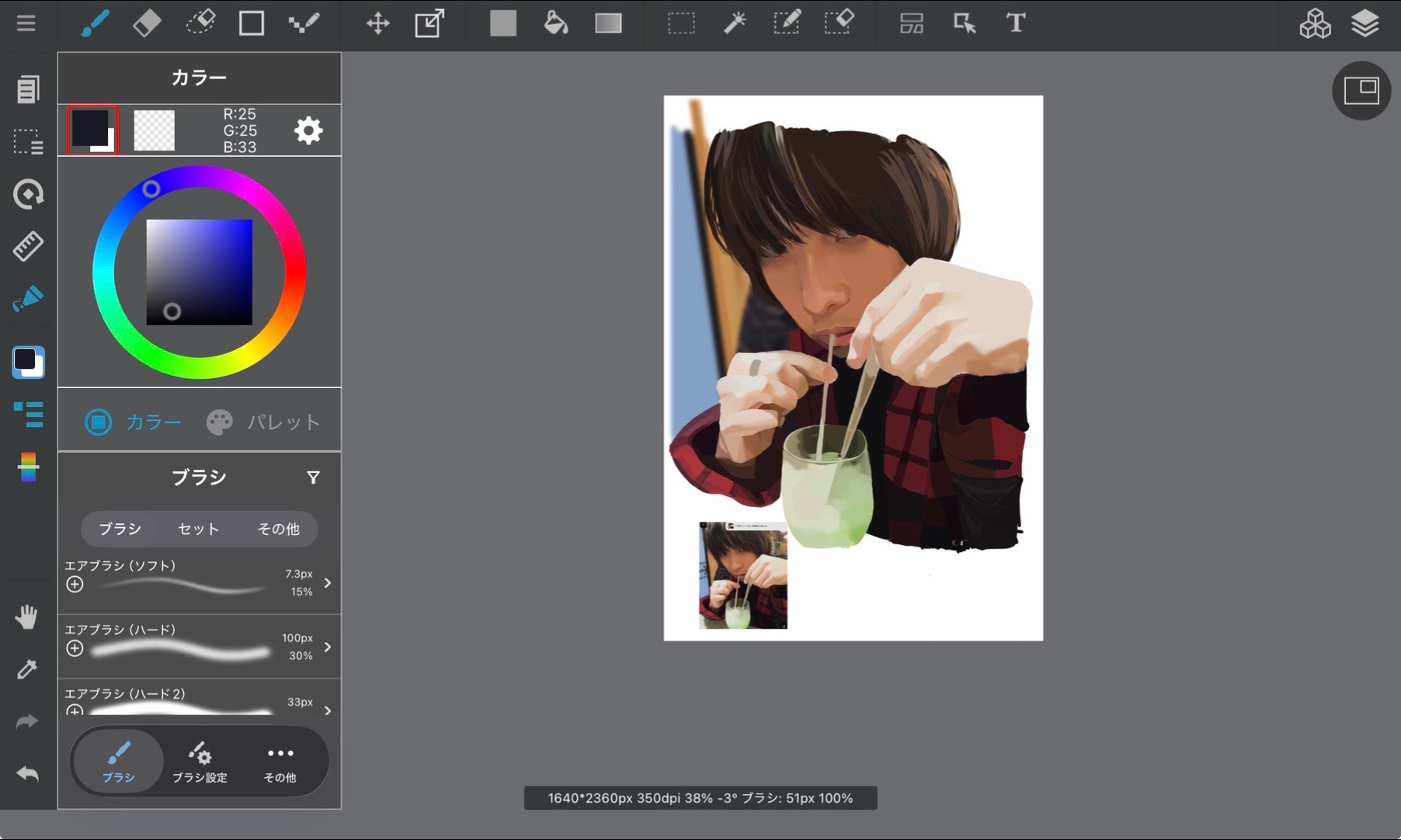Switch to the カラー tab

pyautogui.click(x=133, y=422)
